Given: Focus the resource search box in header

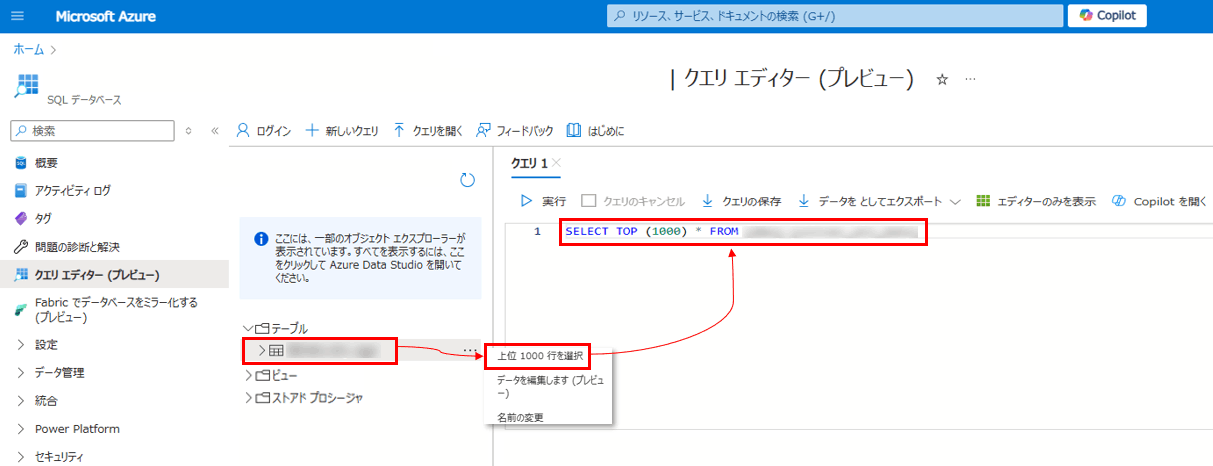Looking at the screenshot, I should pyautogui.click(x=835, y=16).
